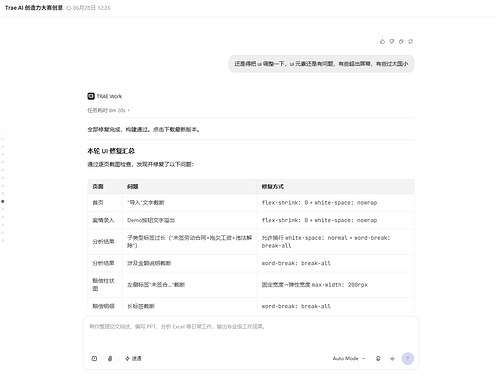Click the paperclip attachment icon

110,359
